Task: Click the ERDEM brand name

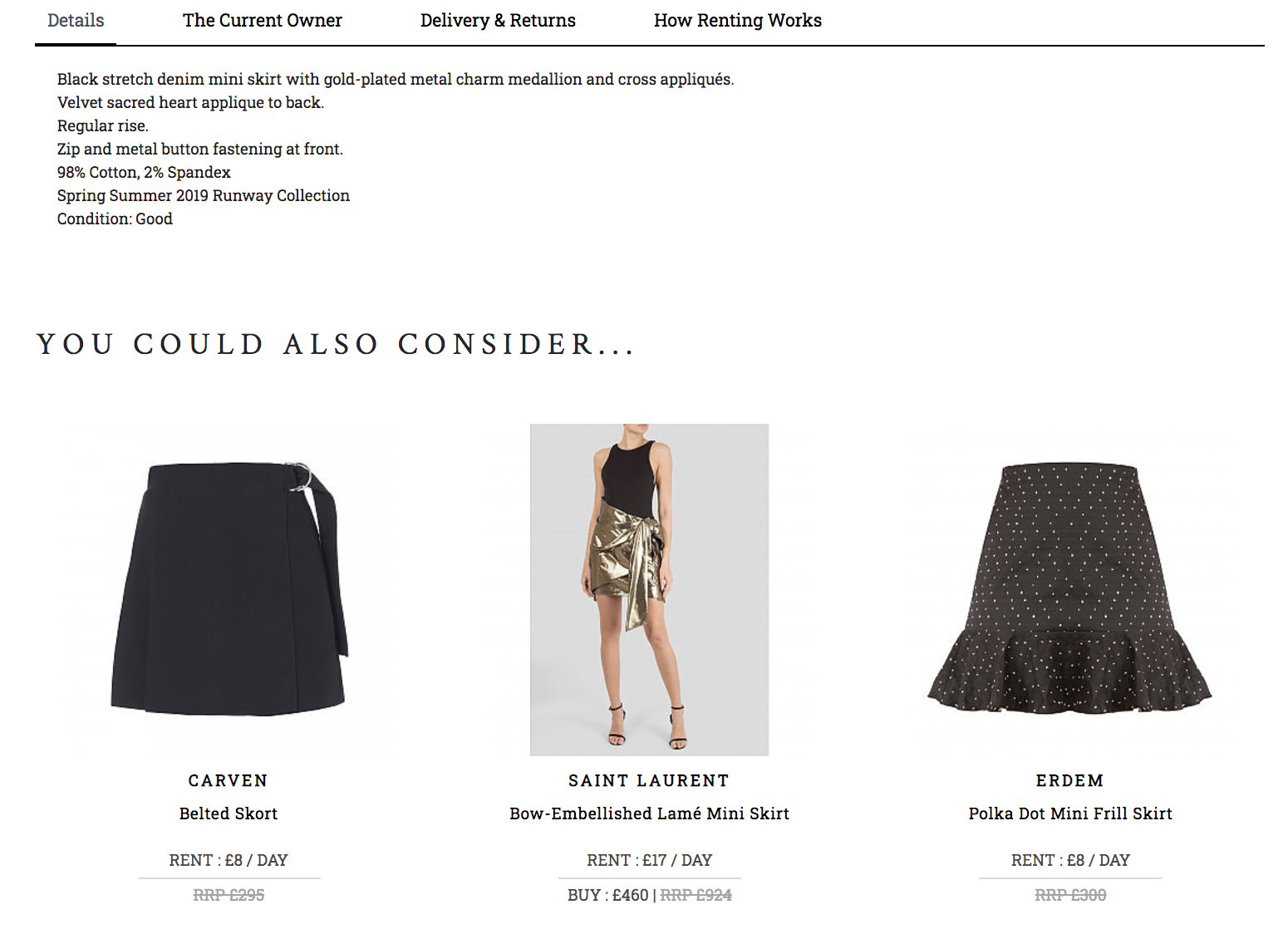Action: tap(1070, 780)
